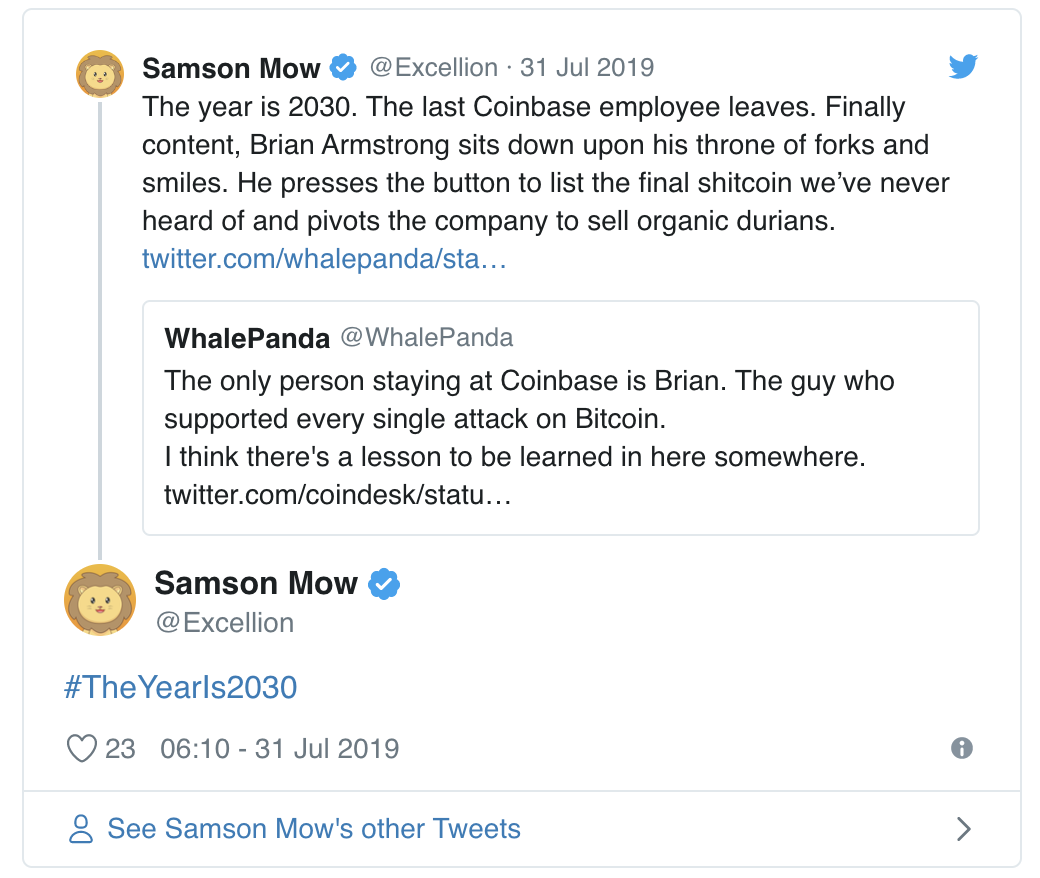
Task: Click the @Excellion handle under large name
Action: 224,623
